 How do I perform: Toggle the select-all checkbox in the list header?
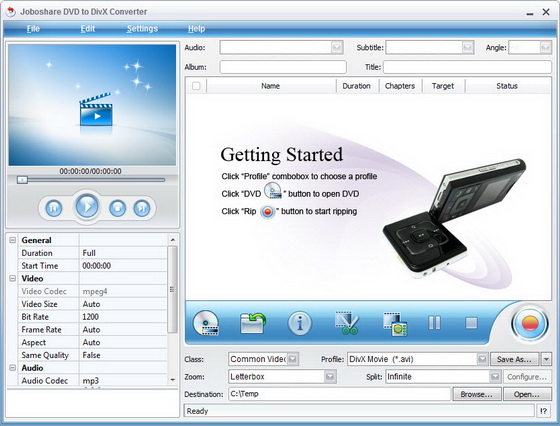pos(196,86)
